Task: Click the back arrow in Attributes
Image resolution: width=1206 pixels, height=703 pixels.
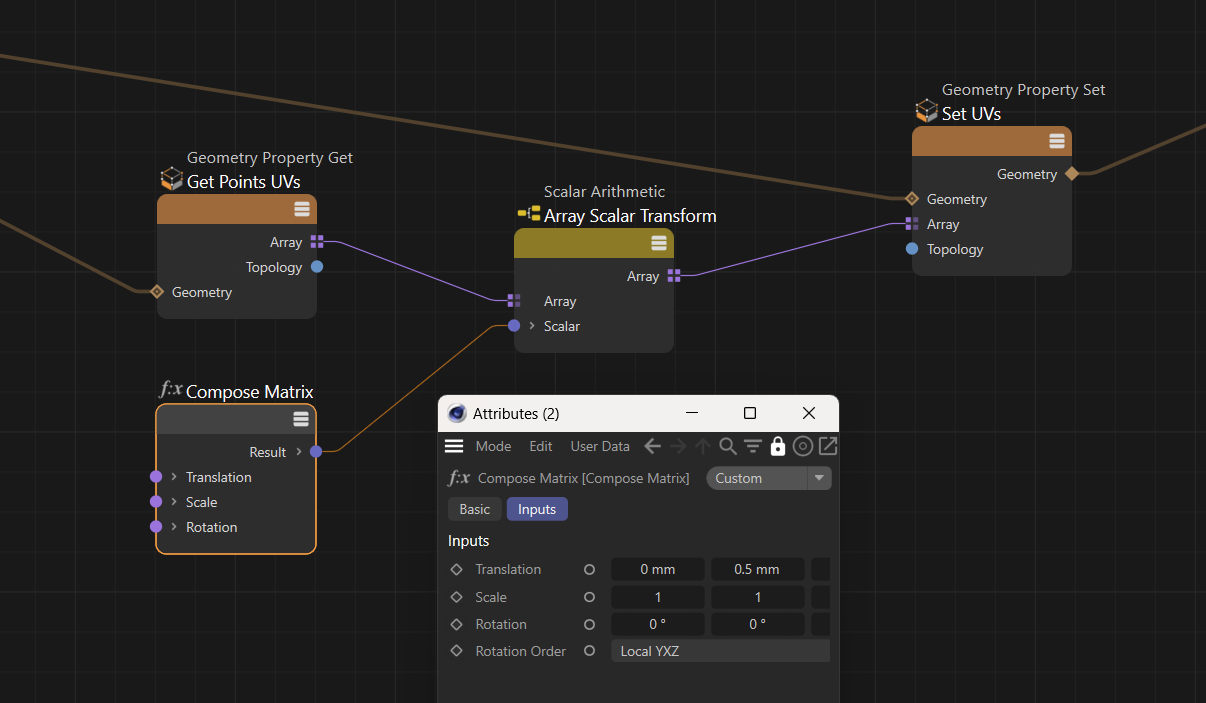Action: click(x=653, y=446)
